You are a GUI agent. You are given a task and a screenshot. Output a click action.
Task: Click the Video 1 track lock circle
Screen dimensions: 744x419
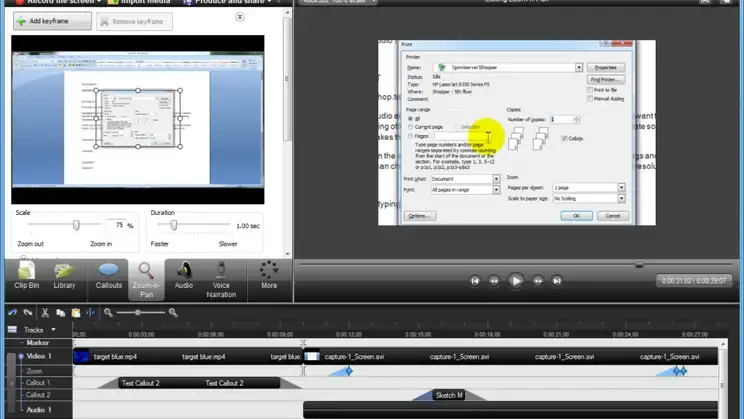[21, 356]
